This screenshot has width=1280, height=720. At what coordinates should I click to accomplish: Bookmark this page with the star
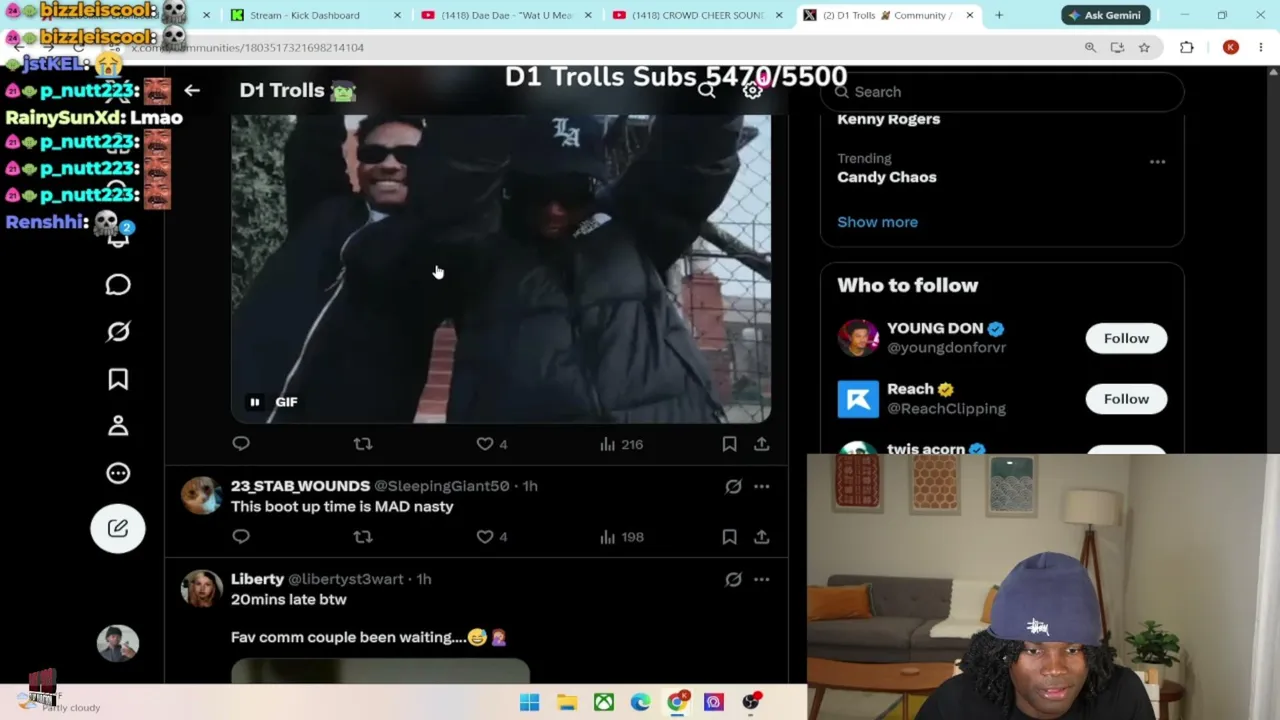click(1144, 47)
